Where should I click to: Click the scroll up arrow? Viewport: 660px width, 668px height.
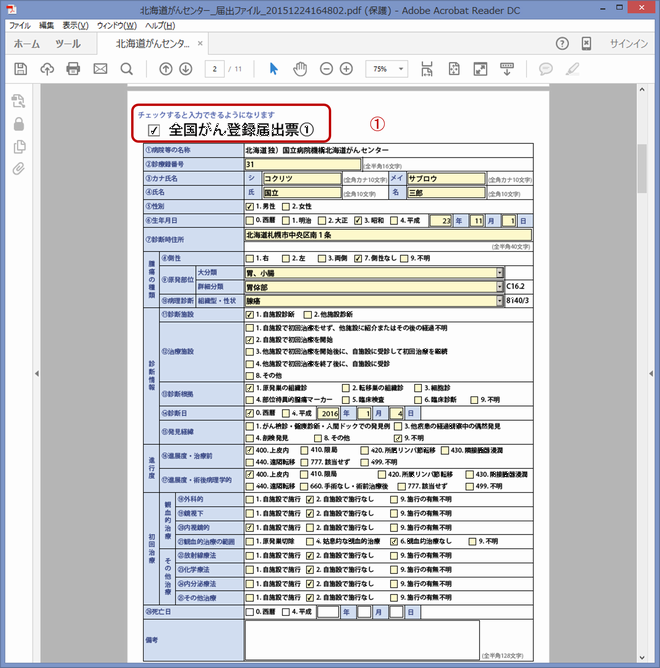(x=642, y=90)
